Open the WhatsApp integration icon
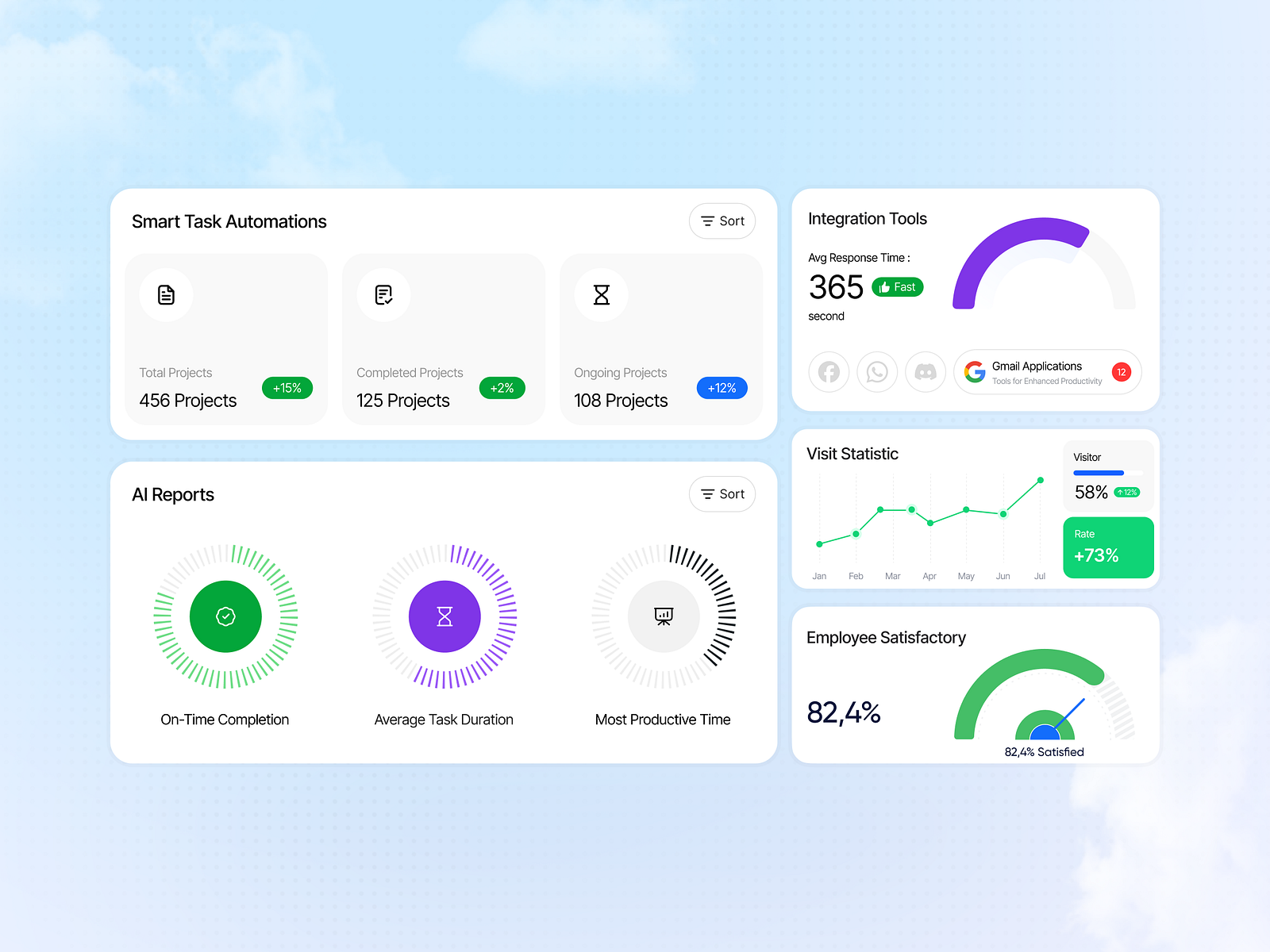The height and width of the screenshot is (952, 1270). (877, 372)
